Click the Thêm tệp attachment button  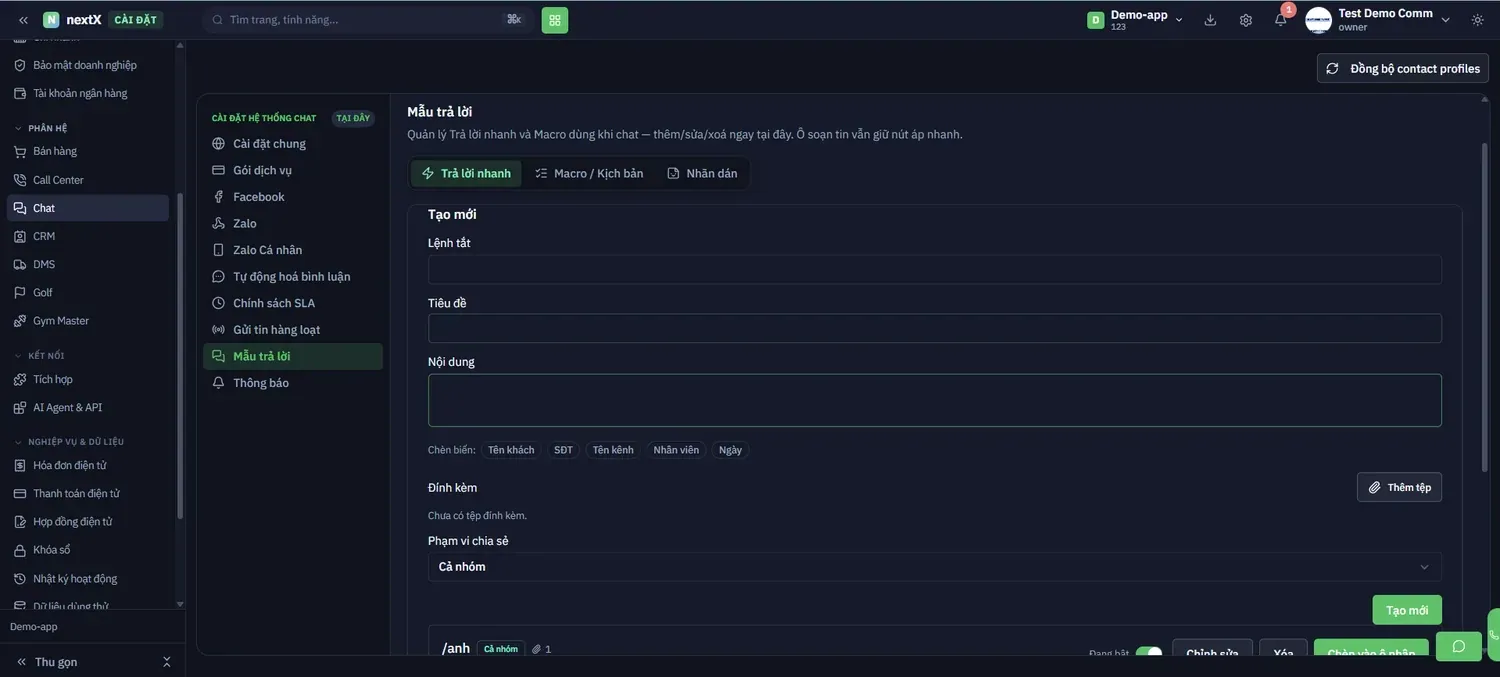(x=1399, y=487)
